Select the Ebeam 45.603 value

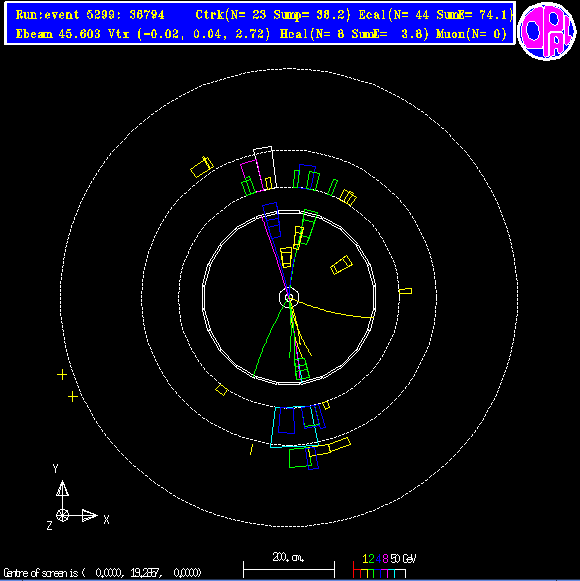tap(58, 34)
